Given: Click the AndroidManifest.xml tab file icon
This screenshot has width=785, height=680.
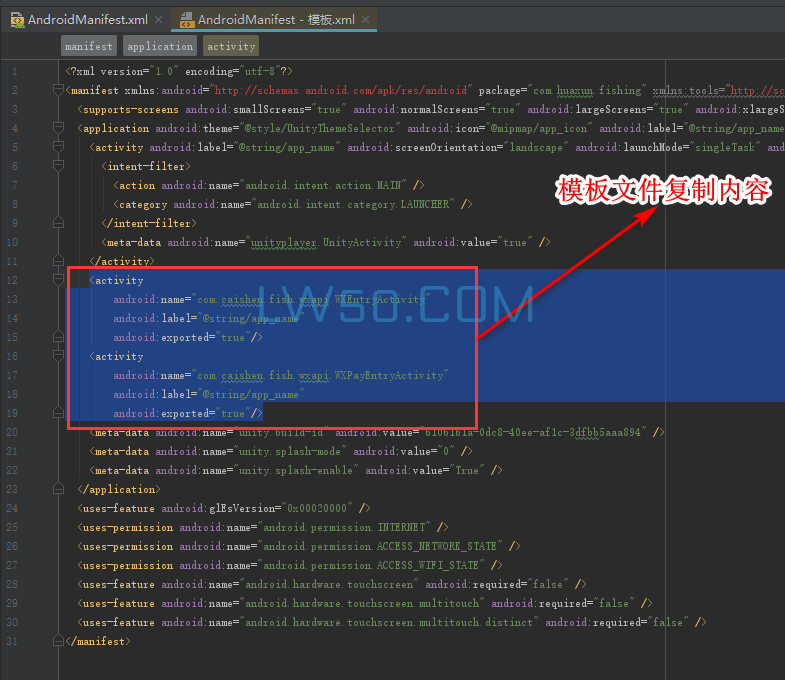Looking at the screenshot, I should (x=16, y=19).
